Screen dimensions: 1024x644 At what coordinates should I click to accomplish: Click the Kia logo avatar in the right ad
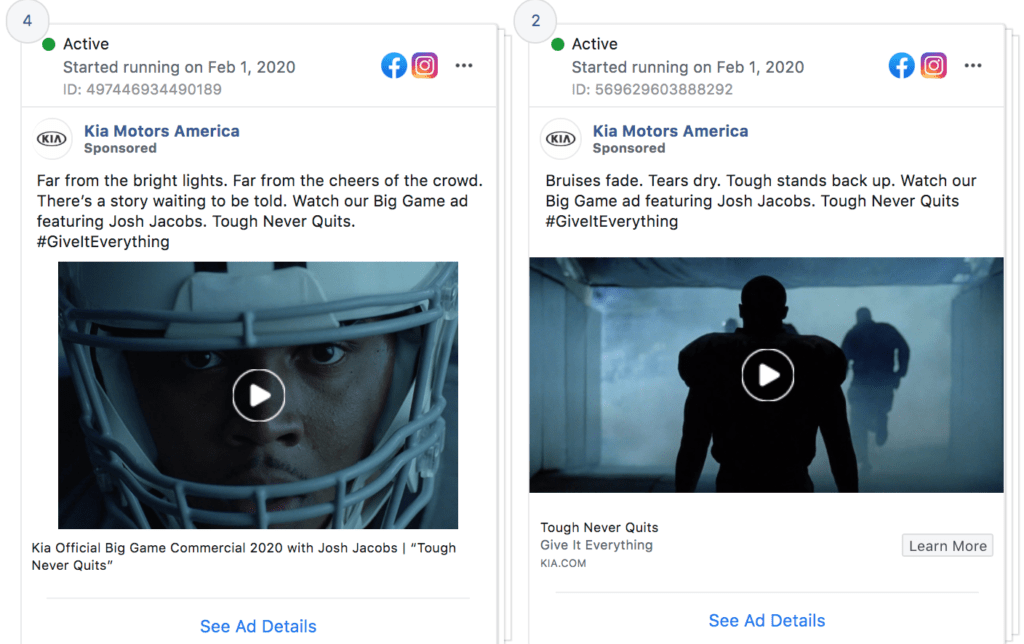pos(560,138)
